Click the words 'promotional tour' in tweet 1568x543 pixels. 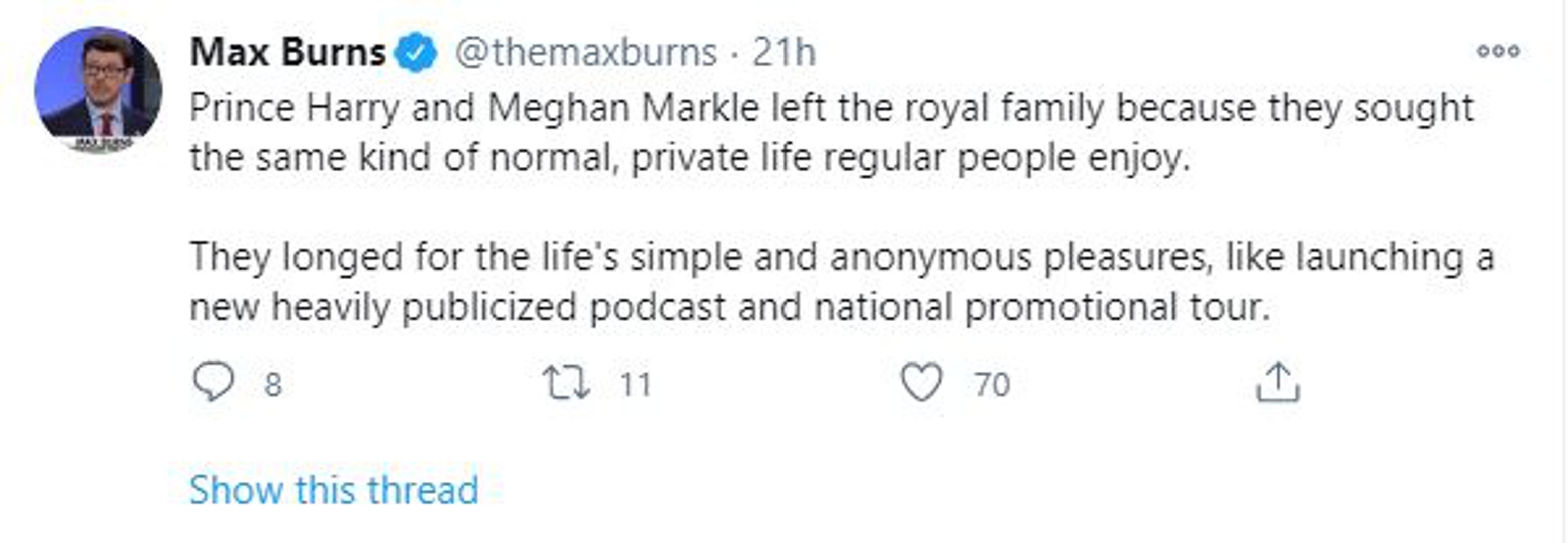(1118, 307)
